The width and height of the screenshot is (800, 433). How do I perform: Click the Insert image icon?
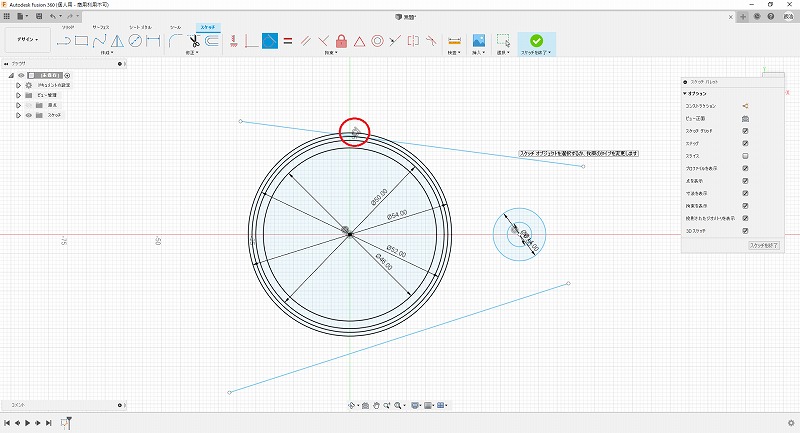point(478,41)
